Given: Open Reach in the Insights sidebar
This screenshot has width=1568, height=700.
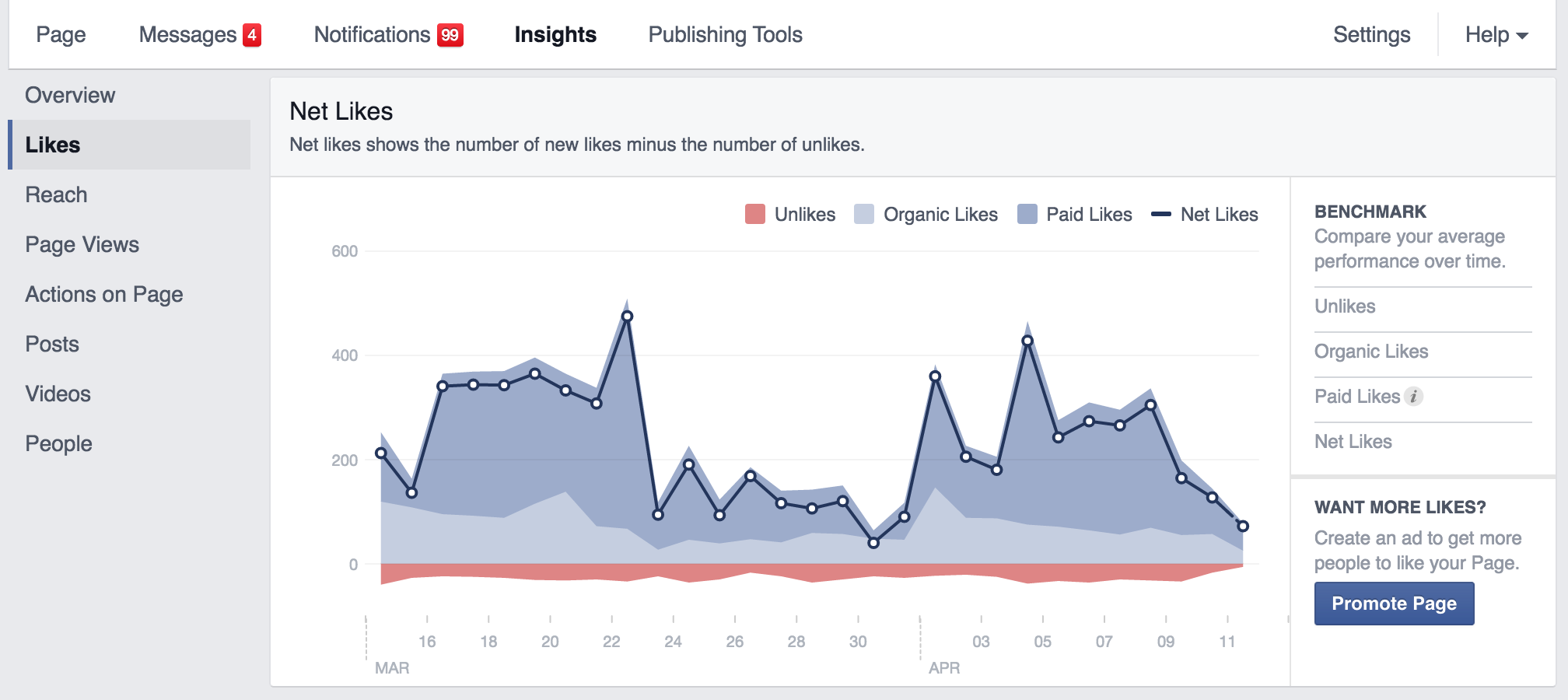Looking at the screenshot, I should click(56, 194).
